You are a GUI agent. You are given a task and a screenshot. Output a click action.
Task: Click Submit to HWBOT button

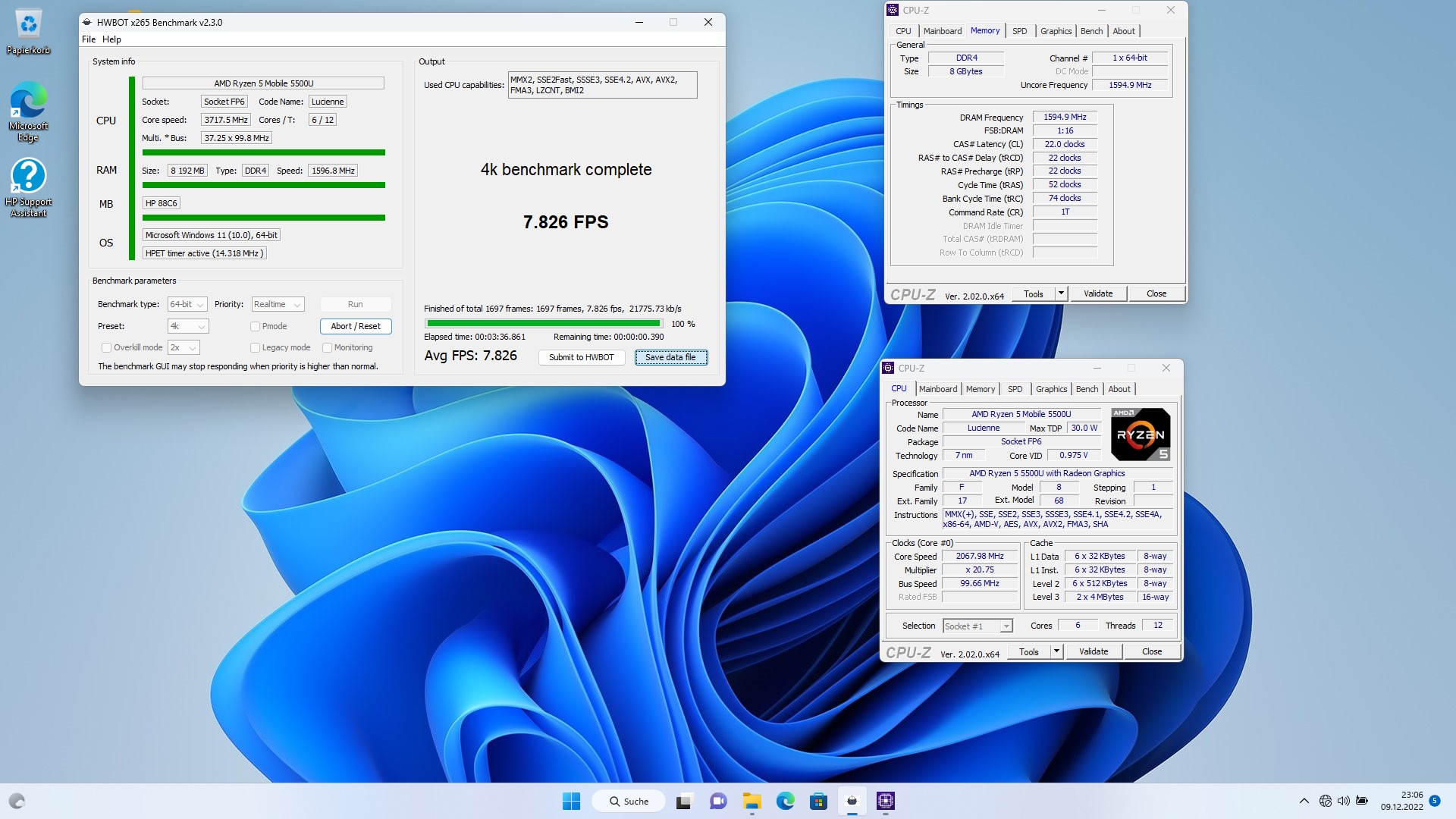pyautogui.click(x=581, y=357)
